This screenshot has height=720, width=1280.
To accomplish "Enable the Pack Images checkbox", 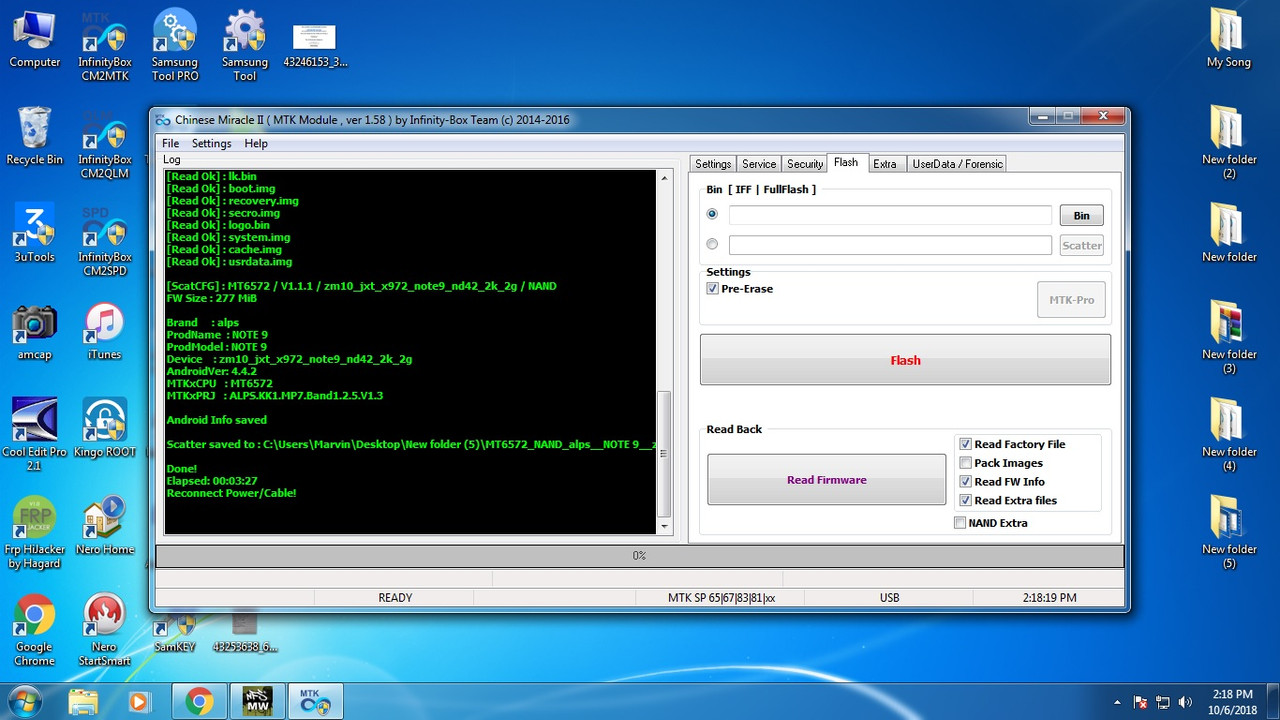I will [965, 463].
